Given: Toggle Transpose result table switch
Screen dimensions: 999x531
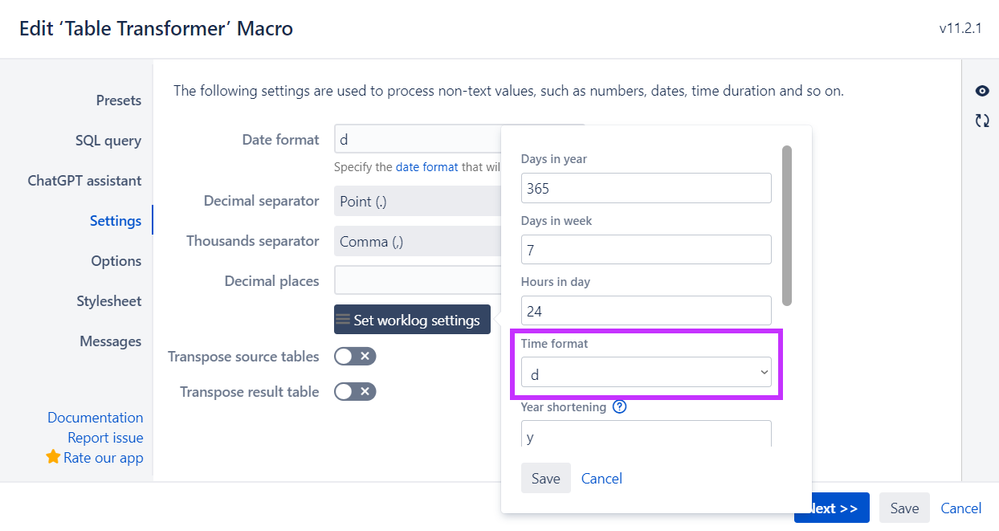Looking at the screenshot, I should pyautogui.click(x=355, y=391).
